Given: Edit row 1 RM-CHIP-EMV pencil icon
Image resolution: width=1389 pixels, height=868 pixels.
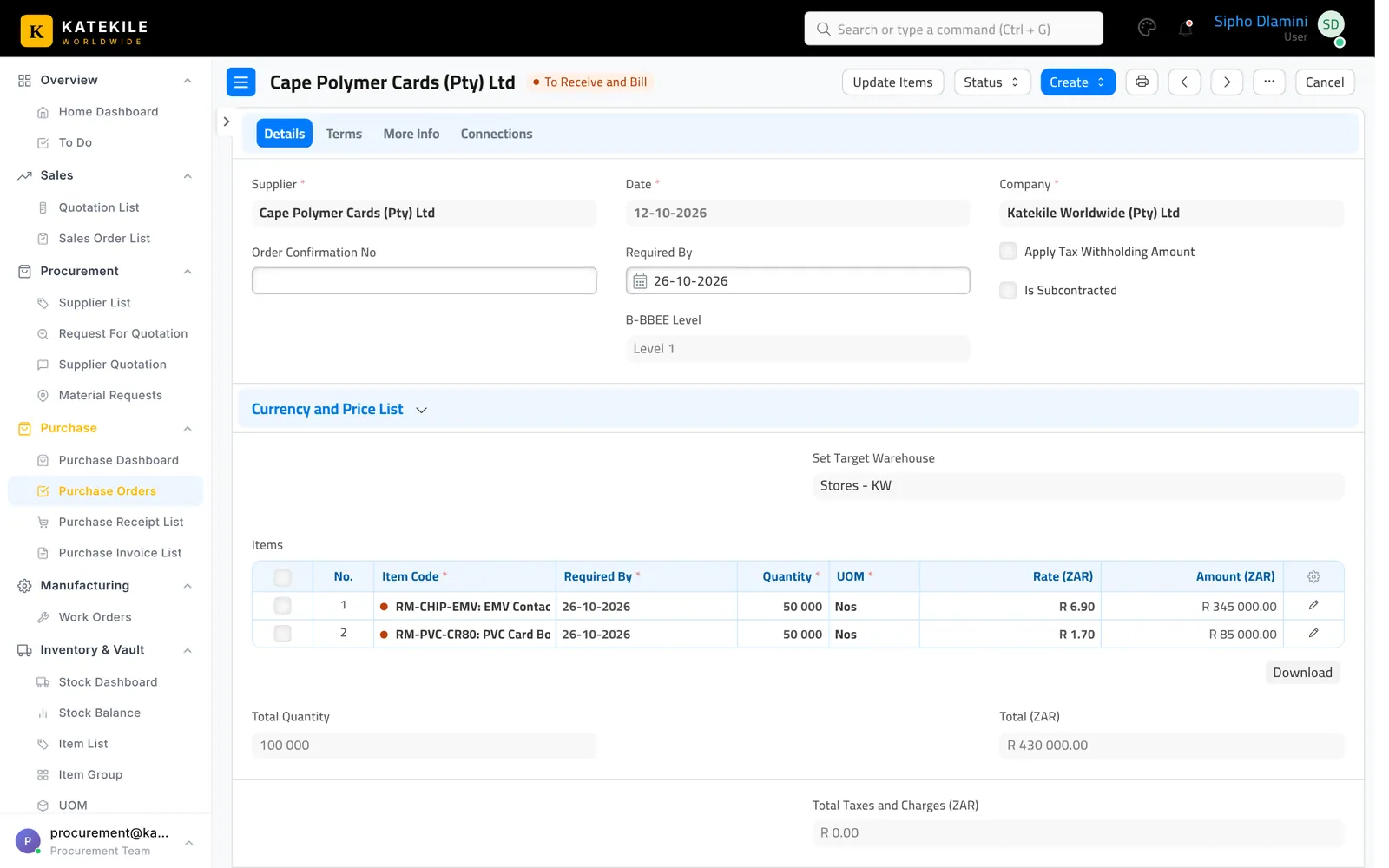Looking at the screenshot, I should coord(1313,605).
